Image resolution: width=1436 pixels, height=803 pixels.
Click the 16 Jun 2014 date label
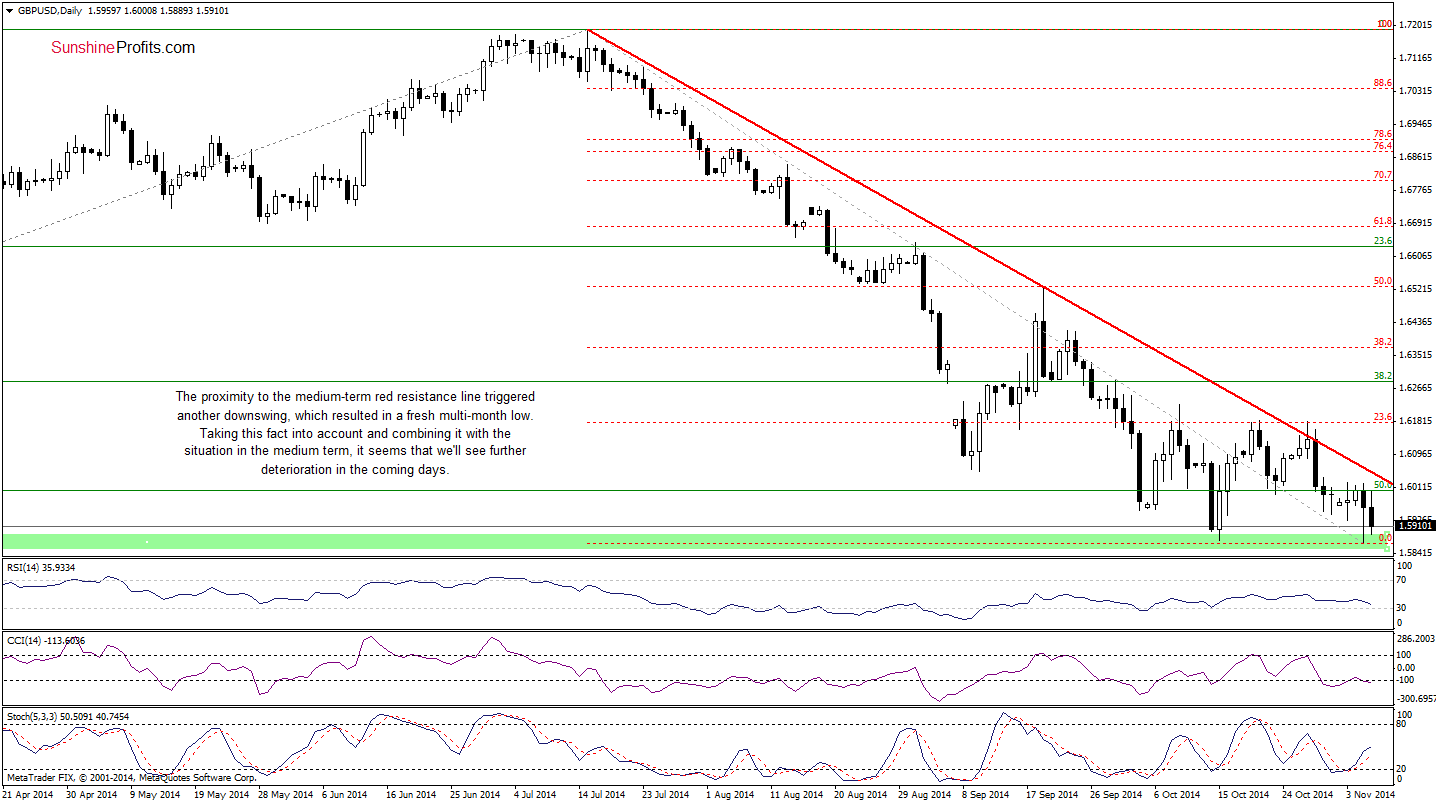410,794
